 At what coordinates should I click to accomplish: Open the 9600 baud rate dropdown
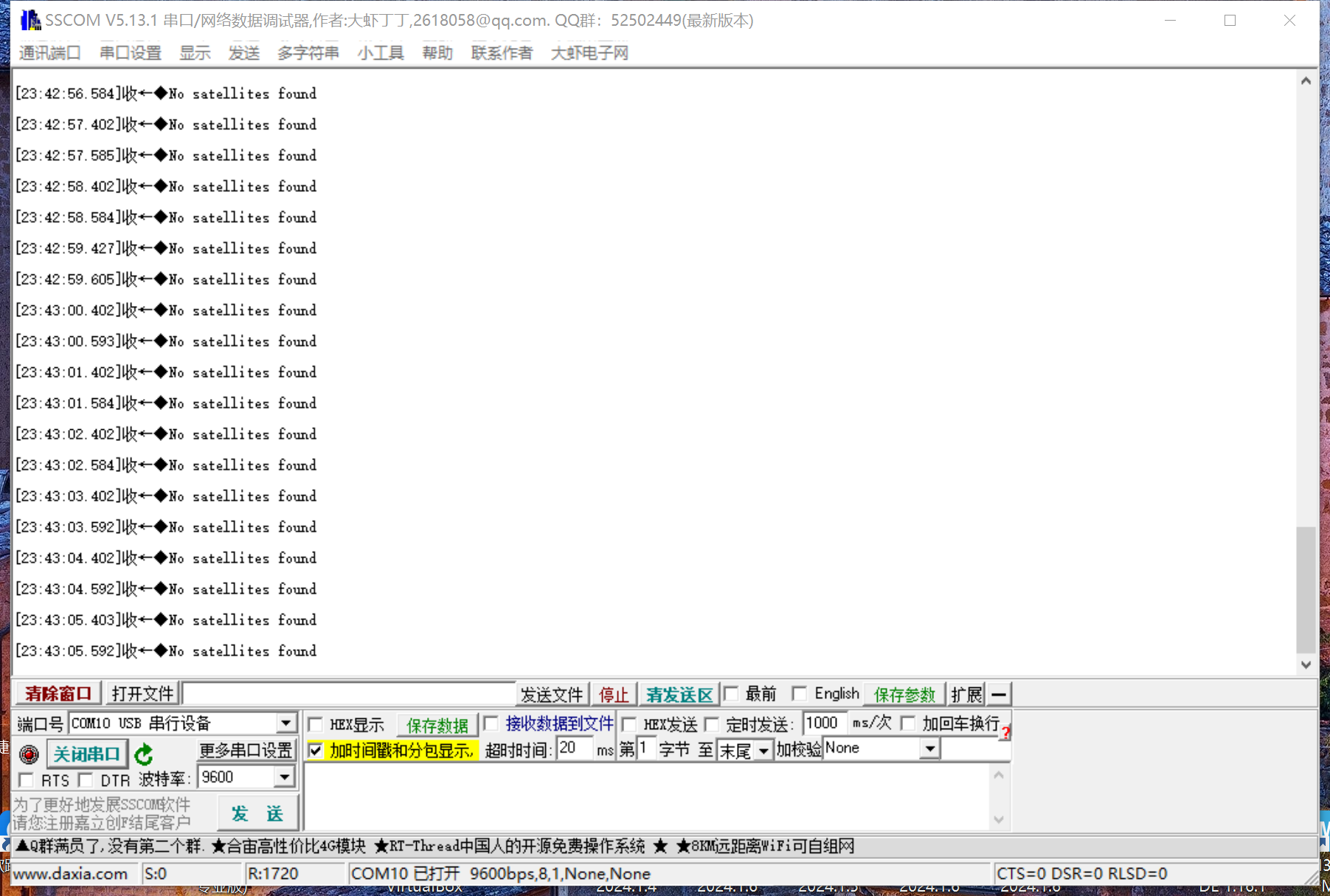[x=285, y=777]
